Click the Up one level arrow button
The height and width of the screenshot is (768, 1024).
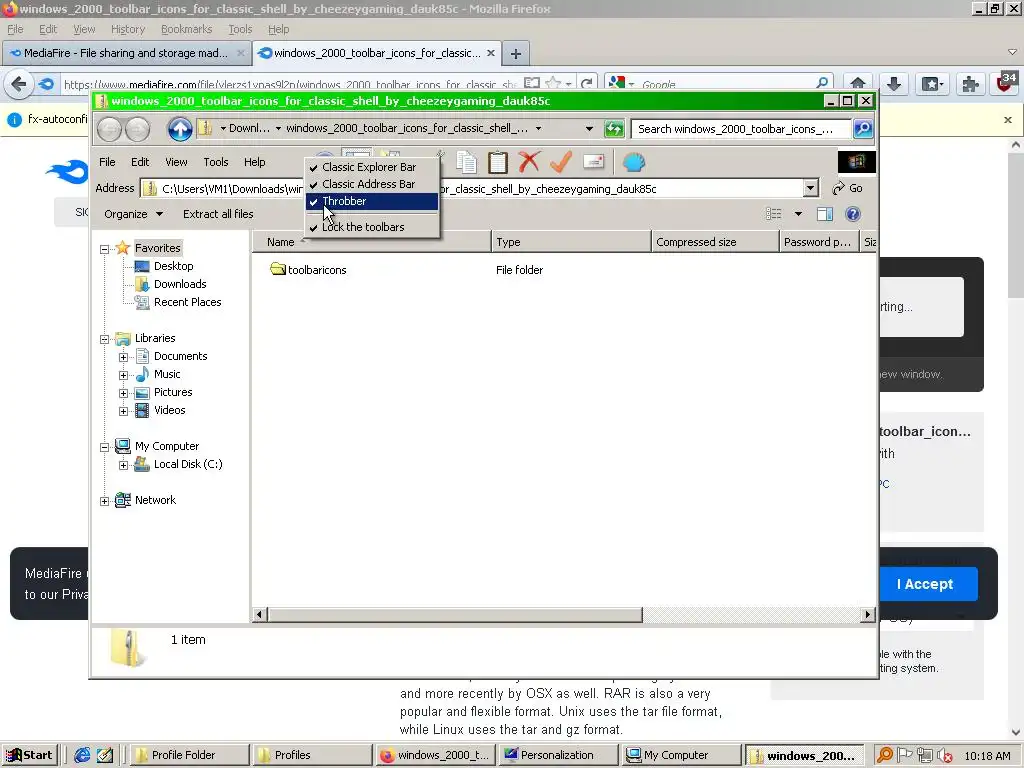[180, 129]
